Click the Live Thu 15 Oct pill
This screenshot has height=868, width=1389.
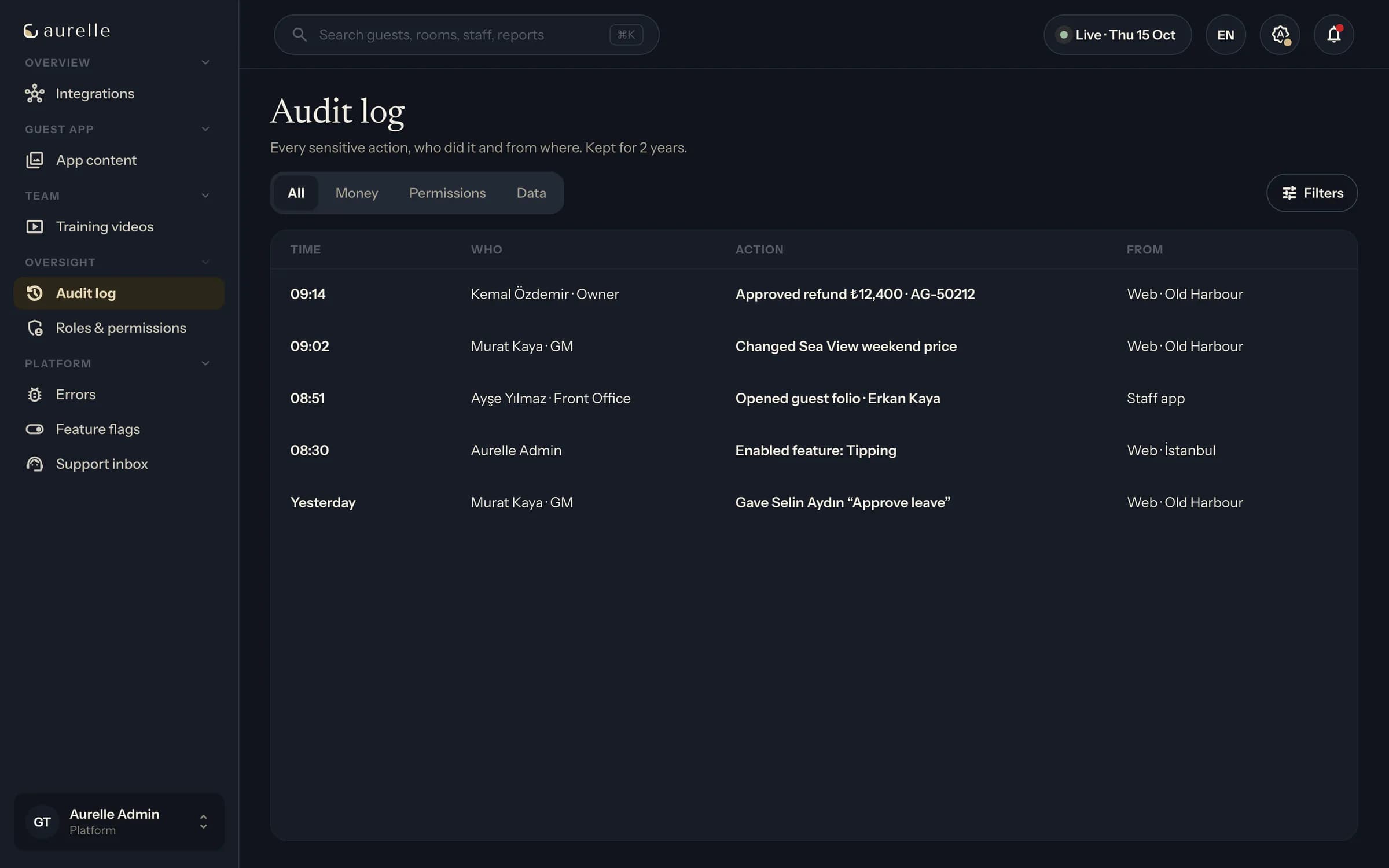pos(1118,35)
